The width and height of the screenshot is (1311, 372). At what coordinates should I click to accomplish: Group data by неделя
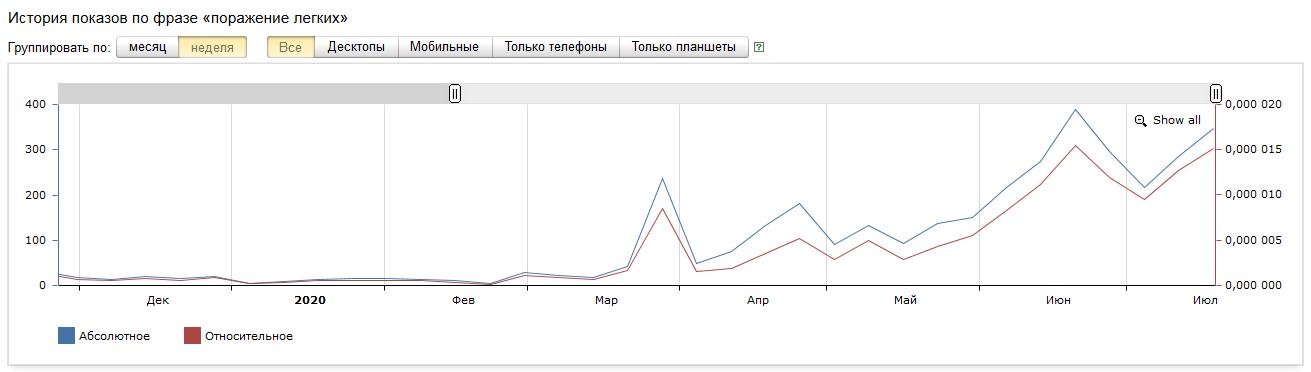(212, 47)
